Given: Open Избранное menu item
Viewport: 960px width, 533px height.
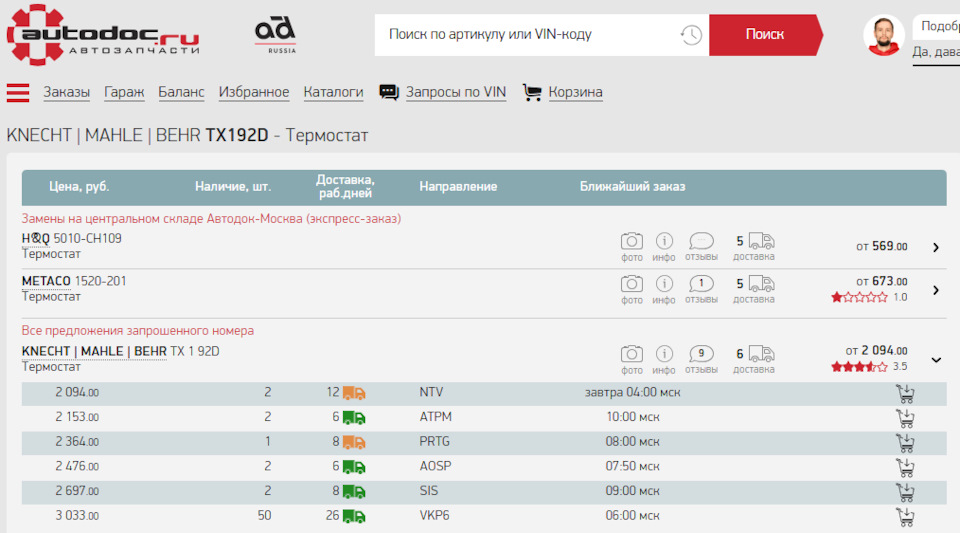Looking at the screenshot, I should tap(254, 92).
